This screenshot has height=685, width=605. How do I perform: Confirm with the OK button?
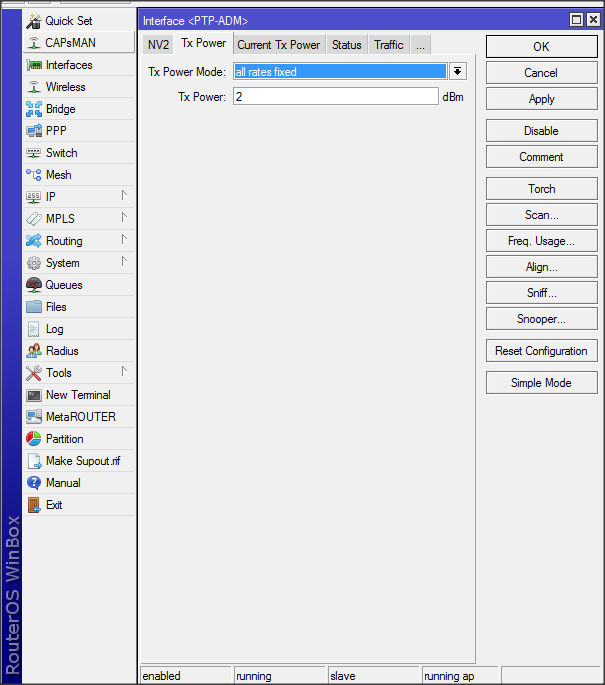point(542,47)
